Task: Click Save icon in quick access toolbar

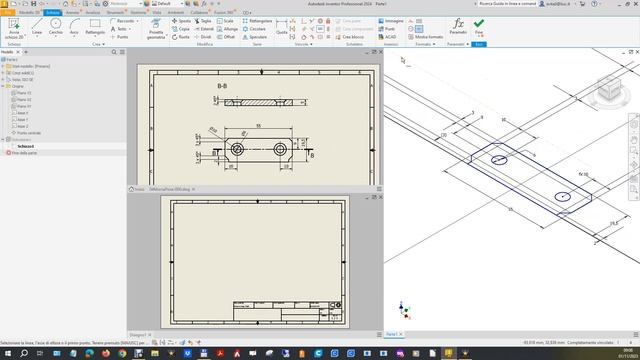Action: pos(34,4)
